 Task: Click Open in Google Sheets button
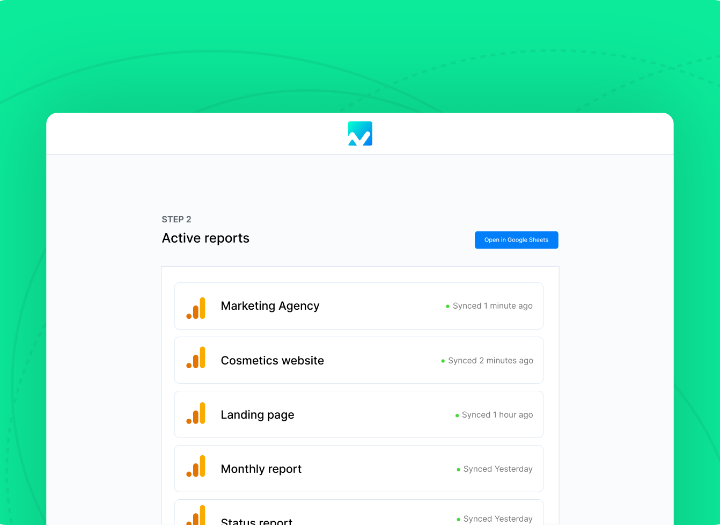coord(516,240)
